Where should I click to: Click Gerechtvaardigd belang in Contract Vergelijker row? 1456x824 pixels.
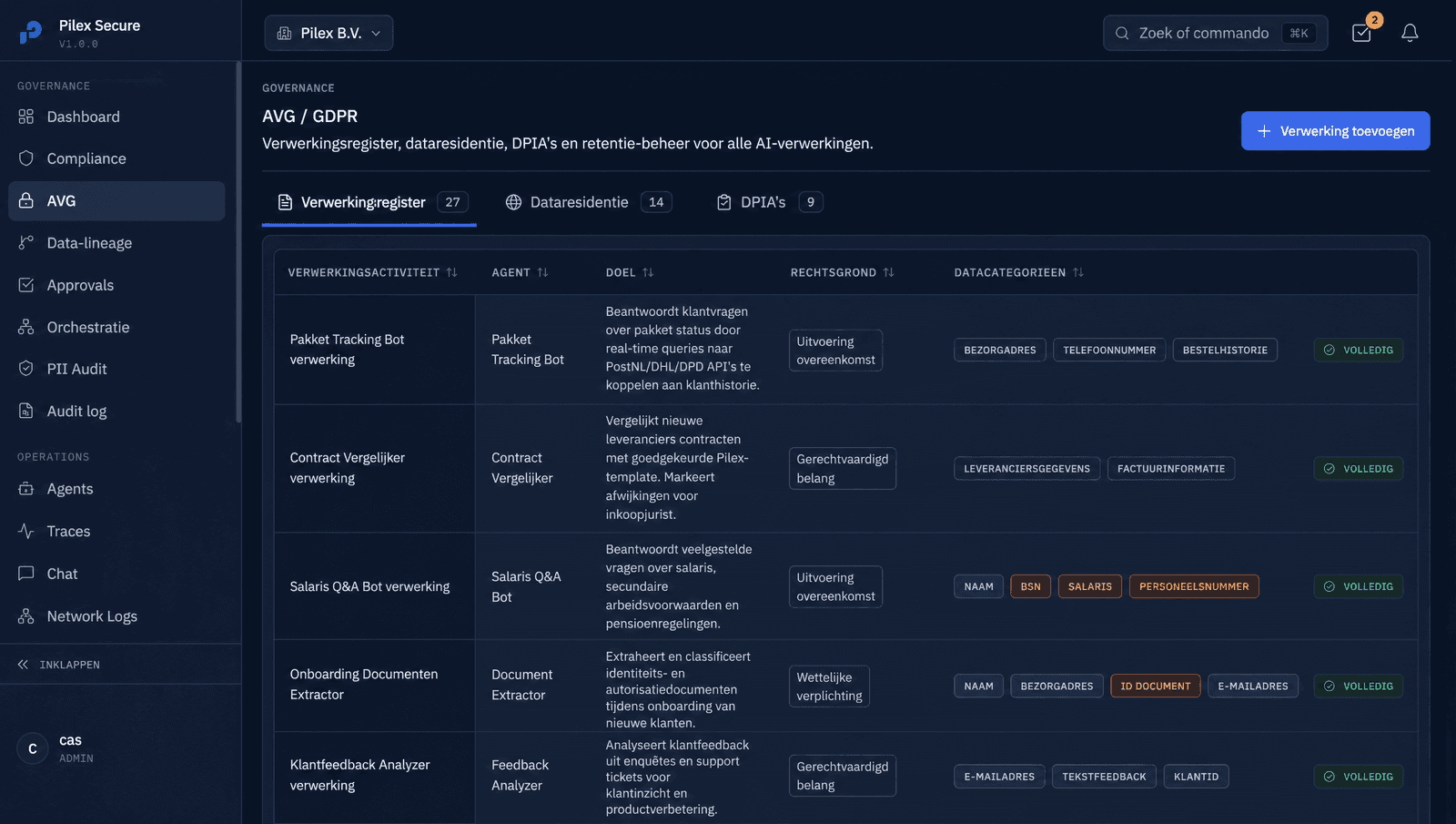(x=843, y=468)
